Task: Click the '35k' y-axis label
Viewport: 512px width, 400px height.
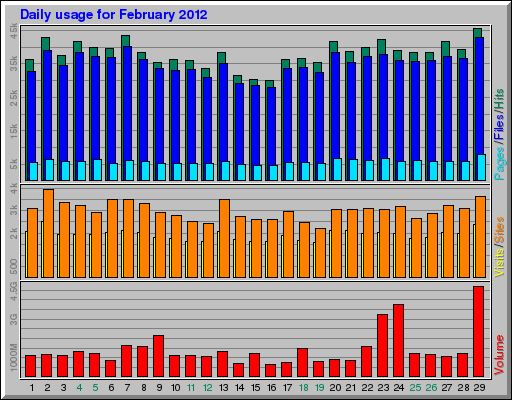Action: point(14,64)
